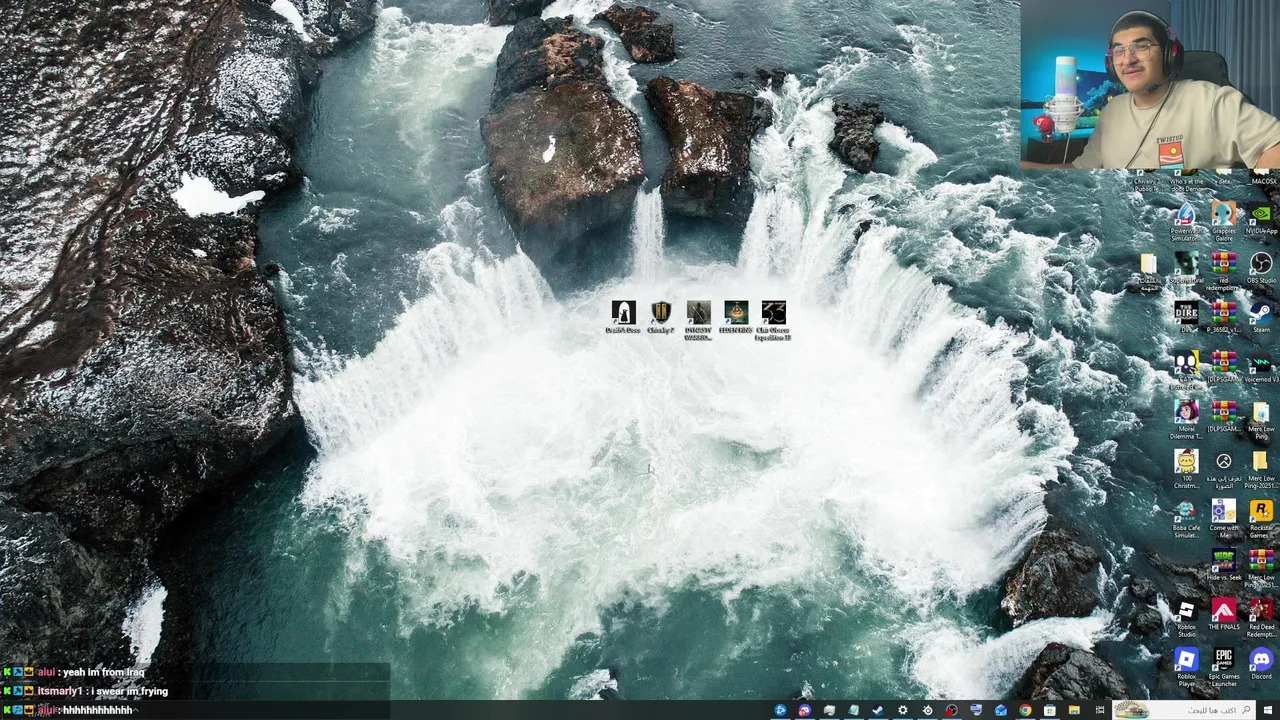The width and height of the screenshot is (1280, 720).
Task: Select the Dynasty Warriors desktop icon
Action: pyautogui.click(x=698, y=321)
